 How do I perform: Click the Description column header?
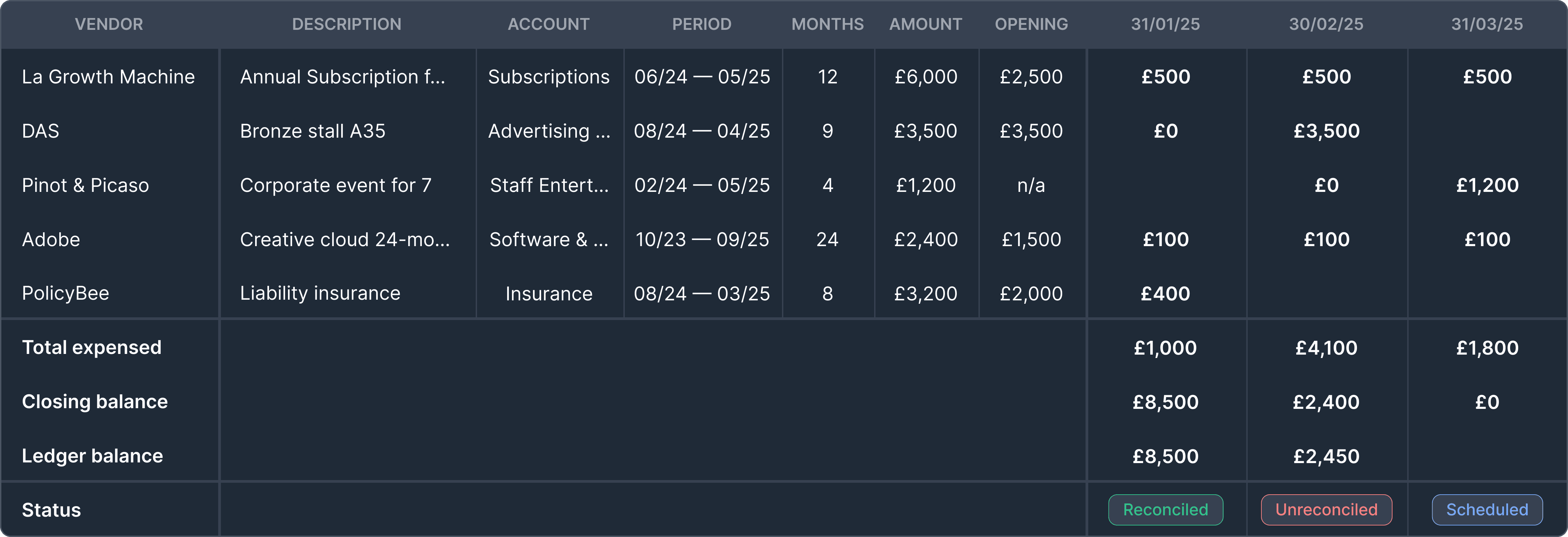click(x=346, y=24)
